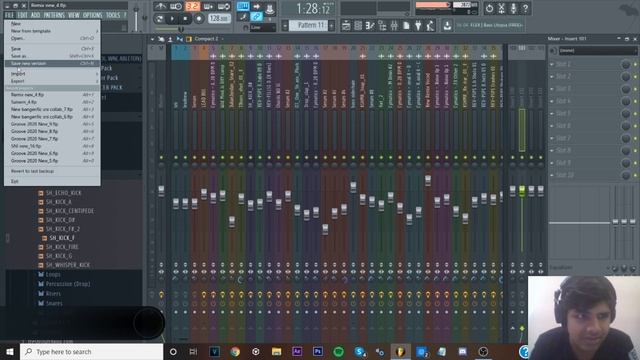Click the one-click audio recording microphone icon
The height and width of the screenshot is (360, 640).
[x=513, y=8]
